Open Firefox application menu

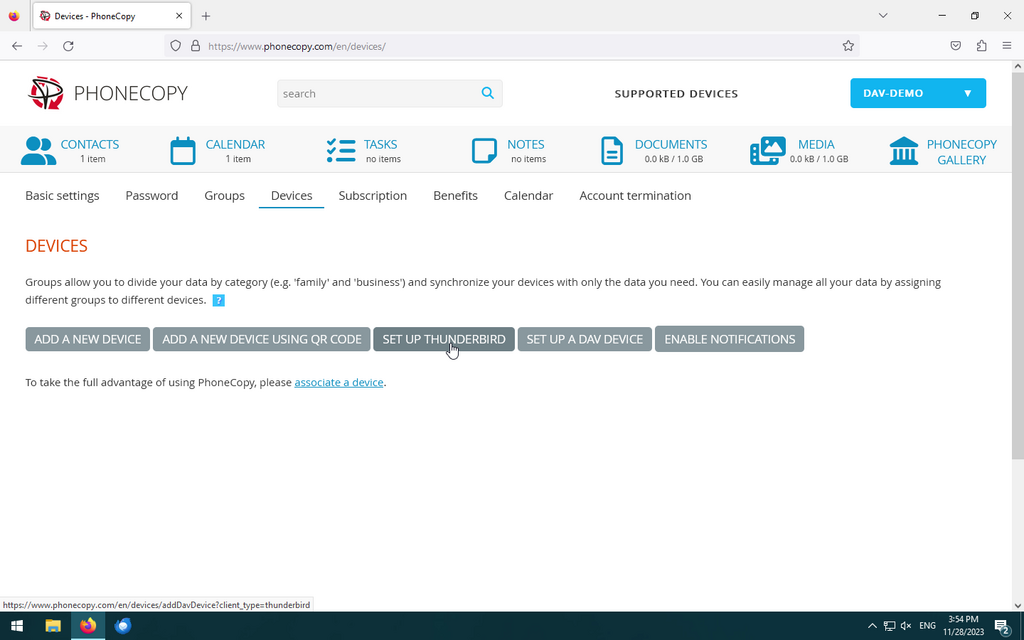[x=1006, y=46]
